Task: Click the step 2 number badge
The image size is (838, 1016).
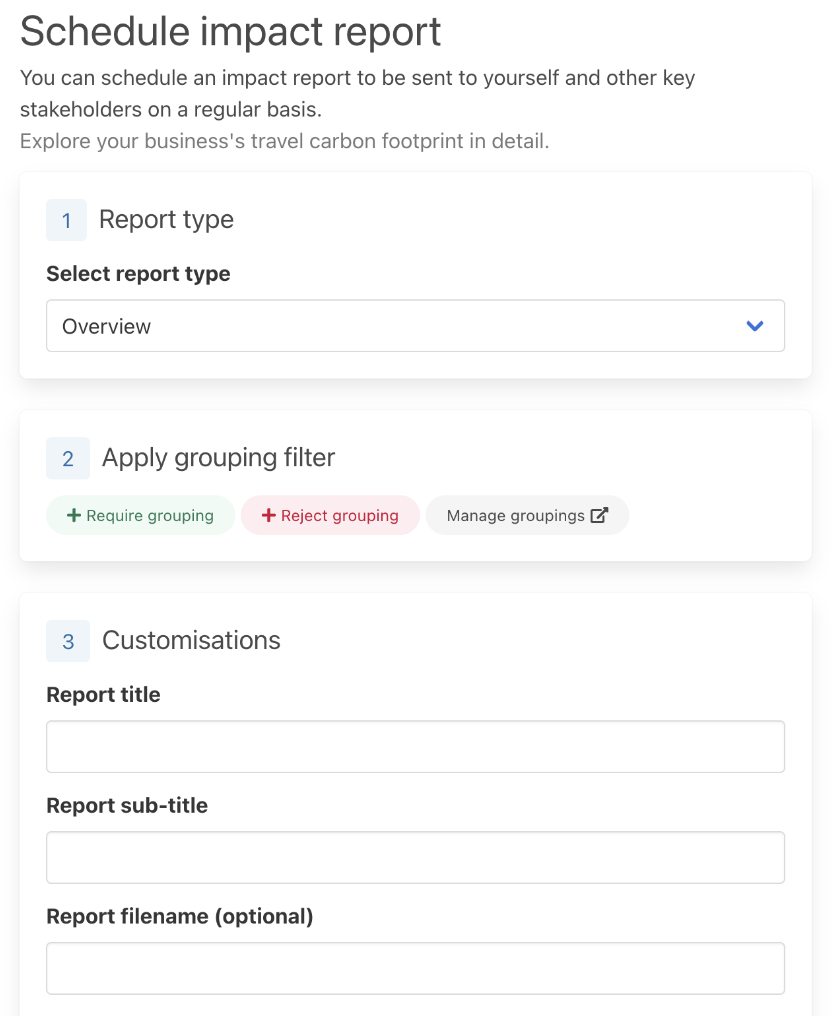Action: [68, 458]
